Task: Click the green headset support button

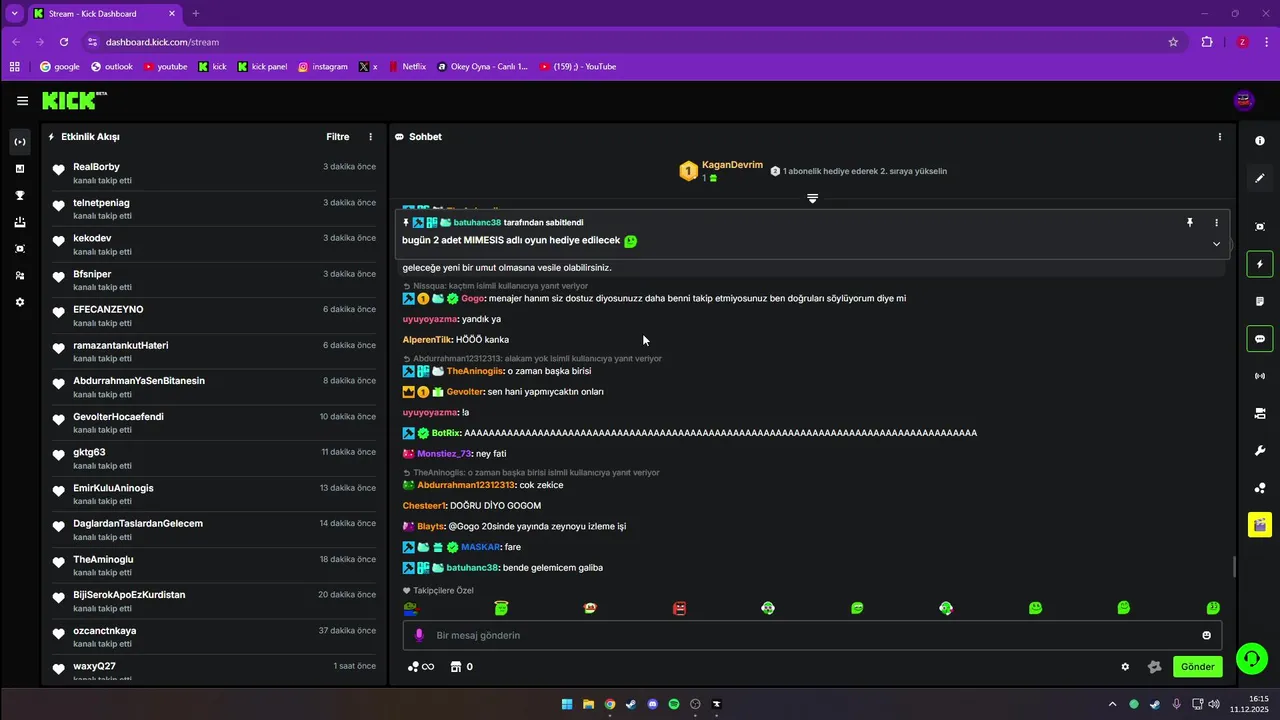Action: 1251,658
